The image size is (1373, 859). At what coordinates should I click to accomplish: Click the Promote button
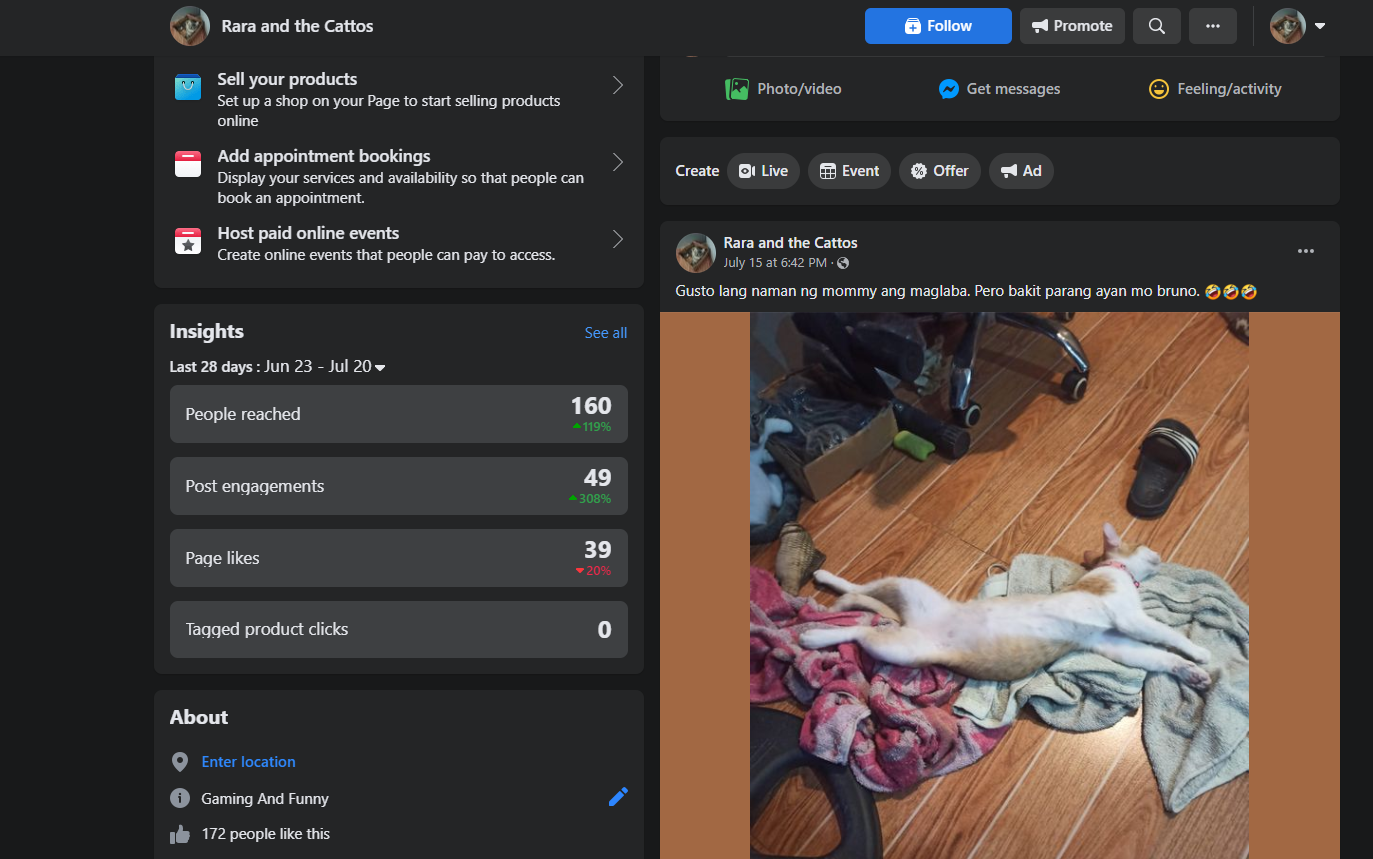click(1072, 26)
